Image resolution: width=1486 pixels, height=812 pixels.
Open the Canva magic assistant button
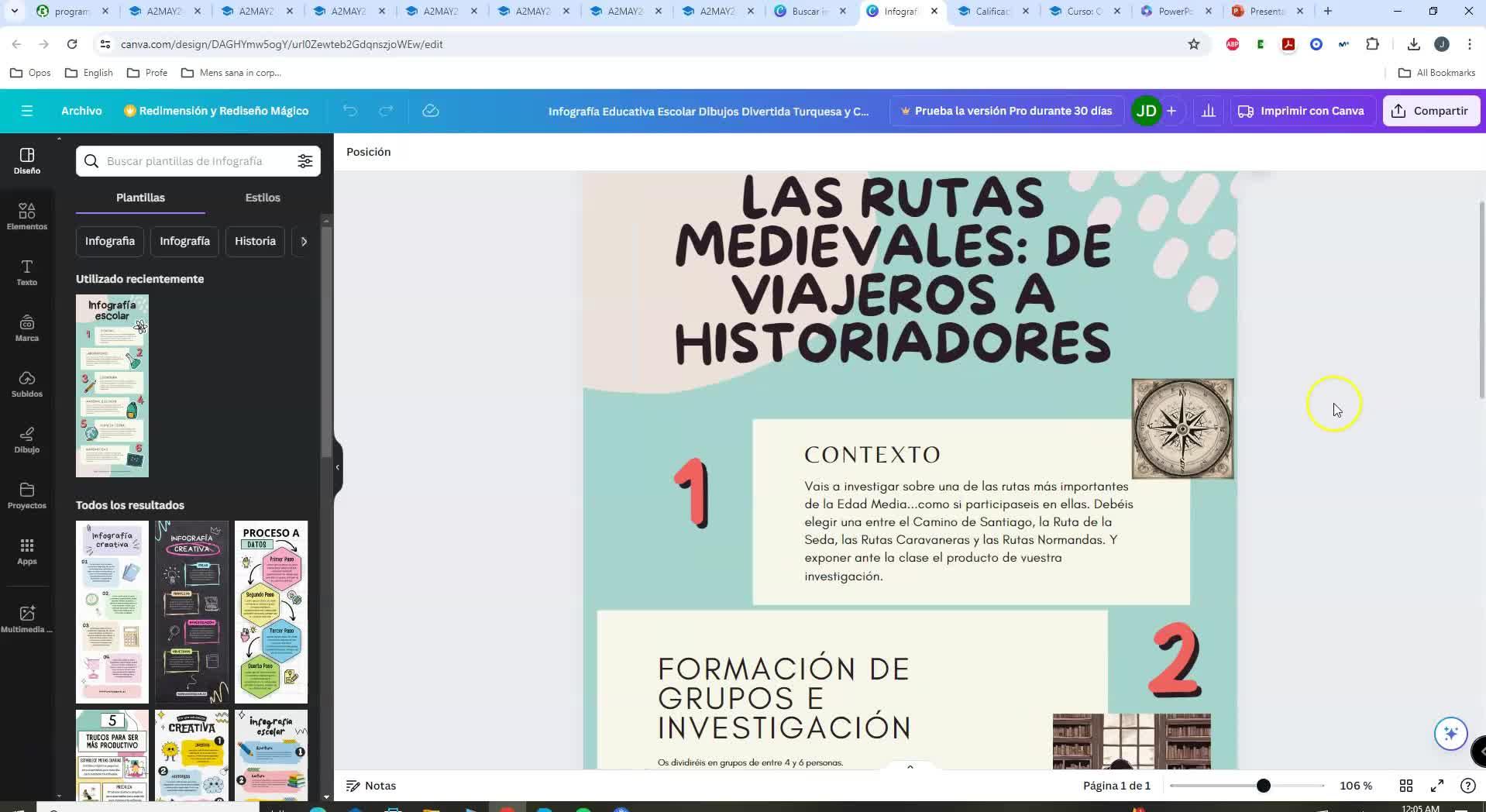click(x=1450, y=733)
